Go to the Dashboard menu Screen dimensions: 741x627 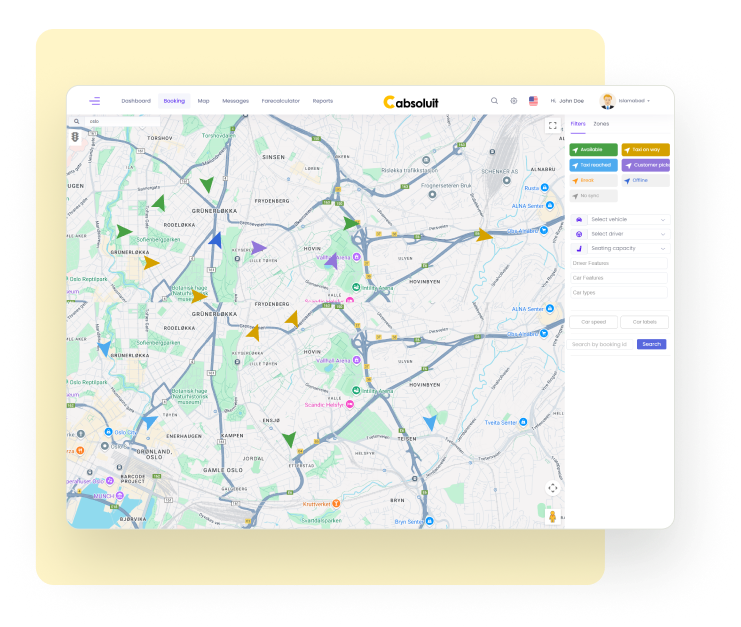(x=136, y=101)
